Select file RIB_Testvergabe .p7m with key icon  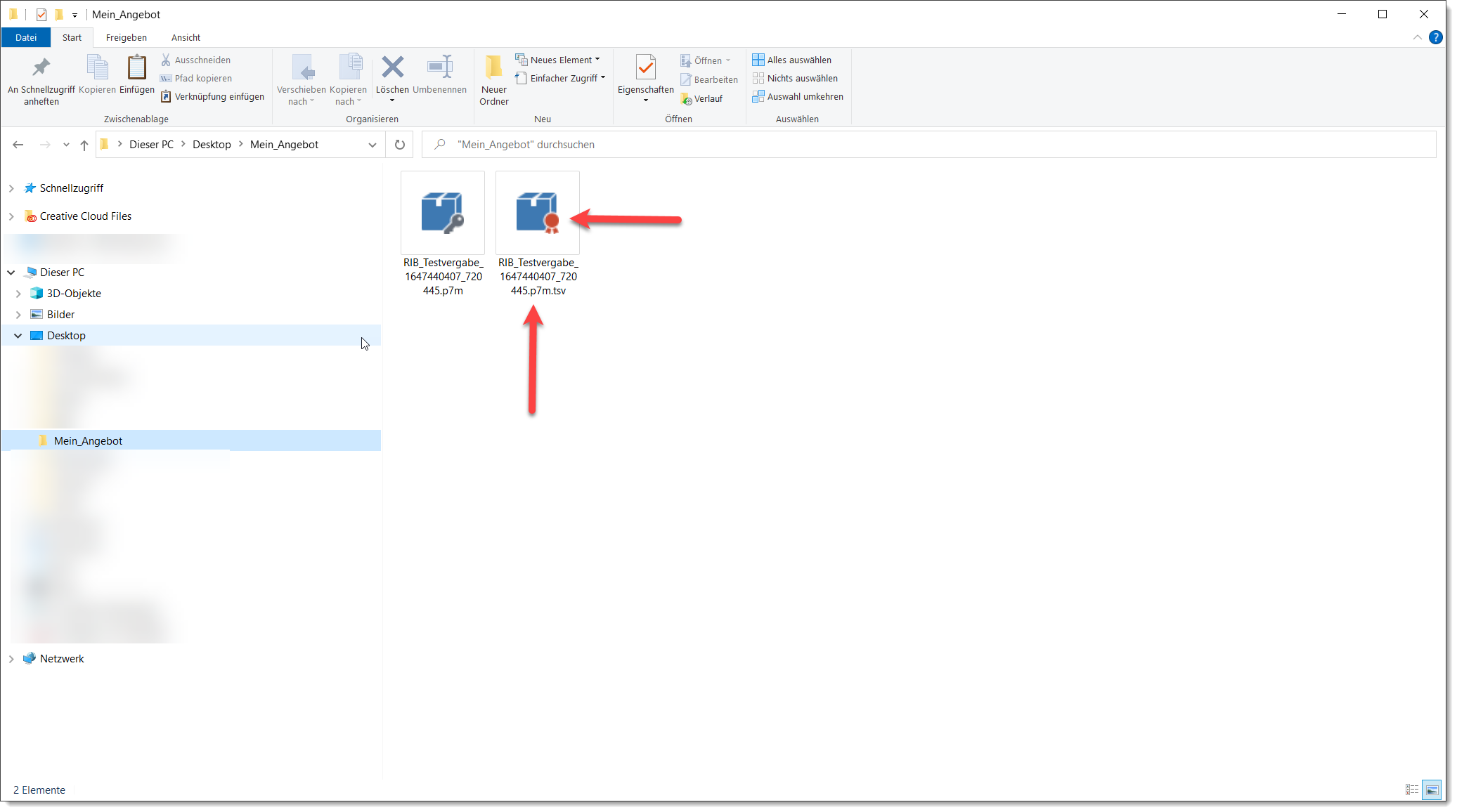[443, 235]
